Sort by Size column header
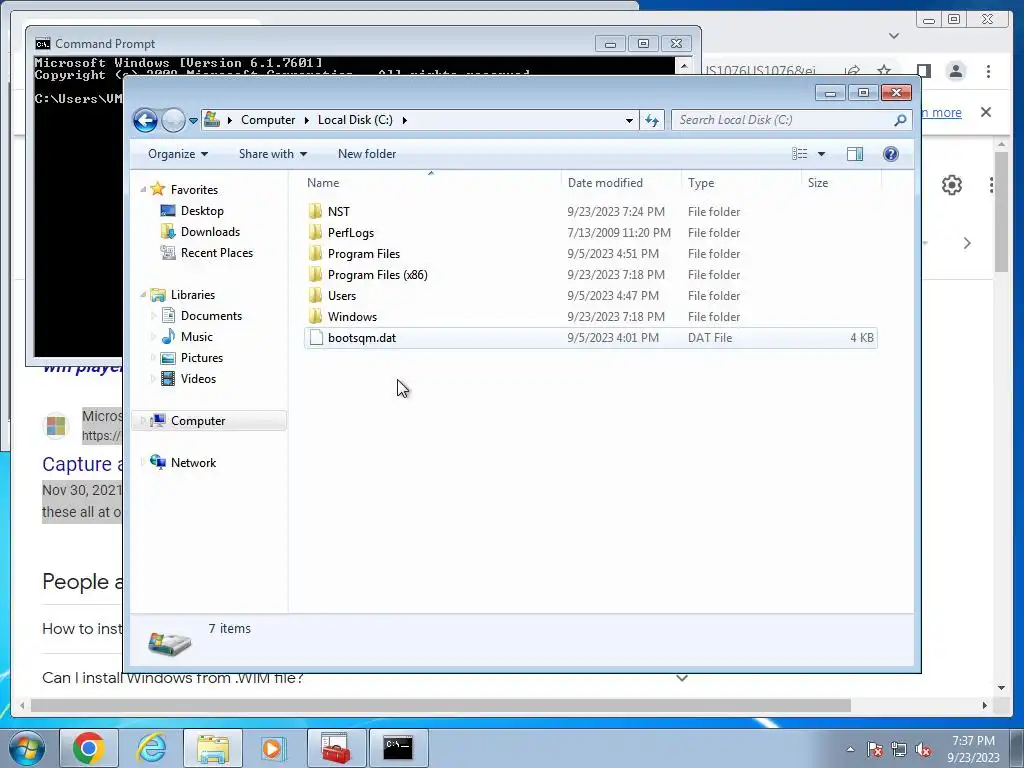This screenshot has width=1024, height=768. [840, 183]
